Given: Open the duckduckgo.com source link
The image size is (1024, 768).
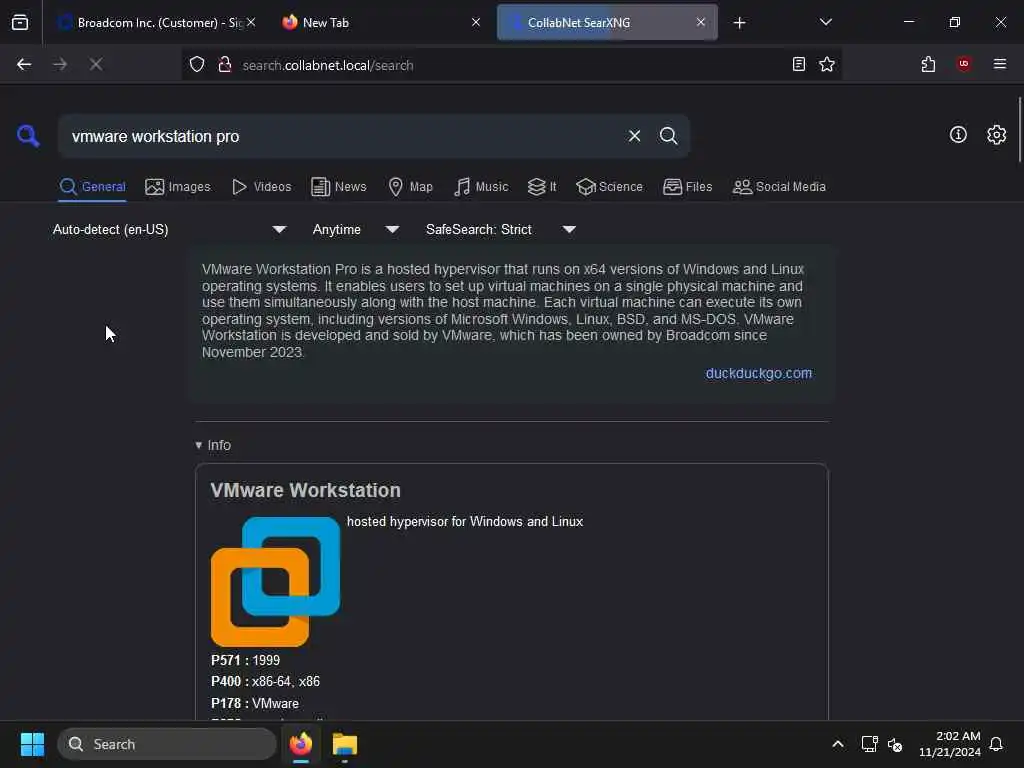Looking at the screenshot, I should [758, 373].
